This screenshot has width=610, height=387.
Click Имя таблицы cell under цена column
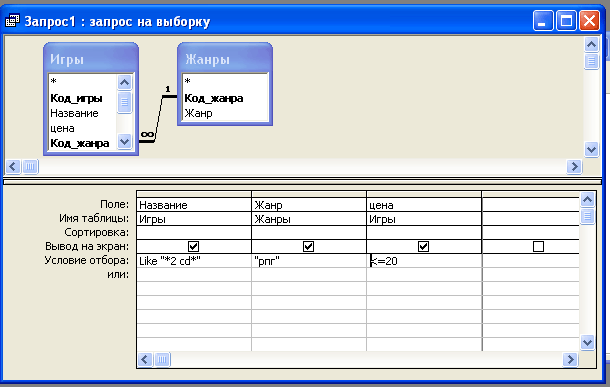[x=424, y=219]
